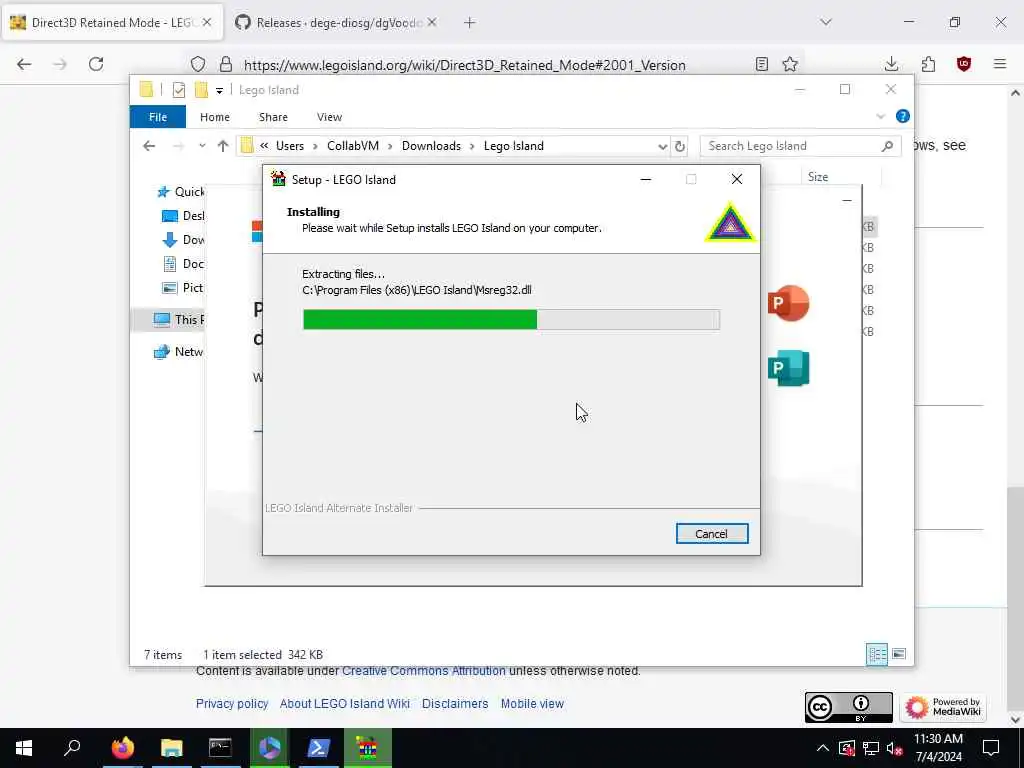Switch Explorer to details view

(x=877, y=654)
